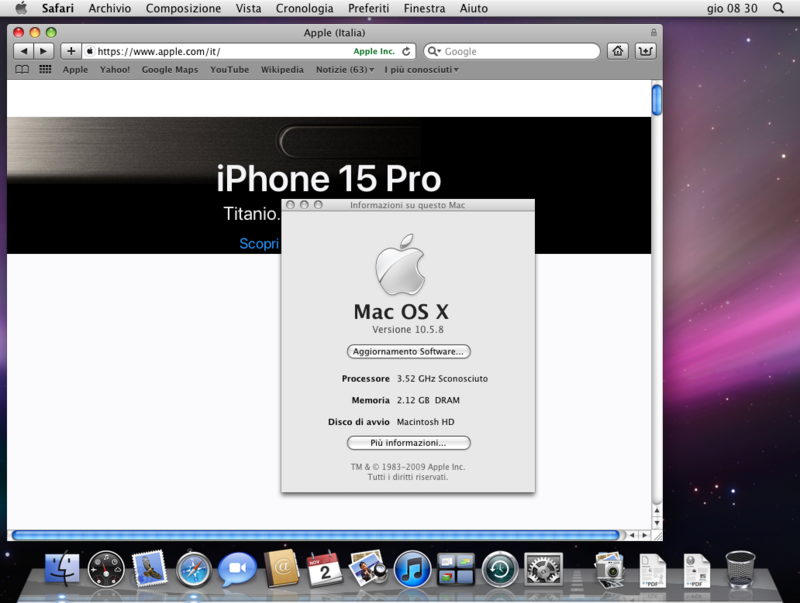Open the photos stack with camera in Dock
Viewport: 800px width, 603px height.
(x=610, y=570)
